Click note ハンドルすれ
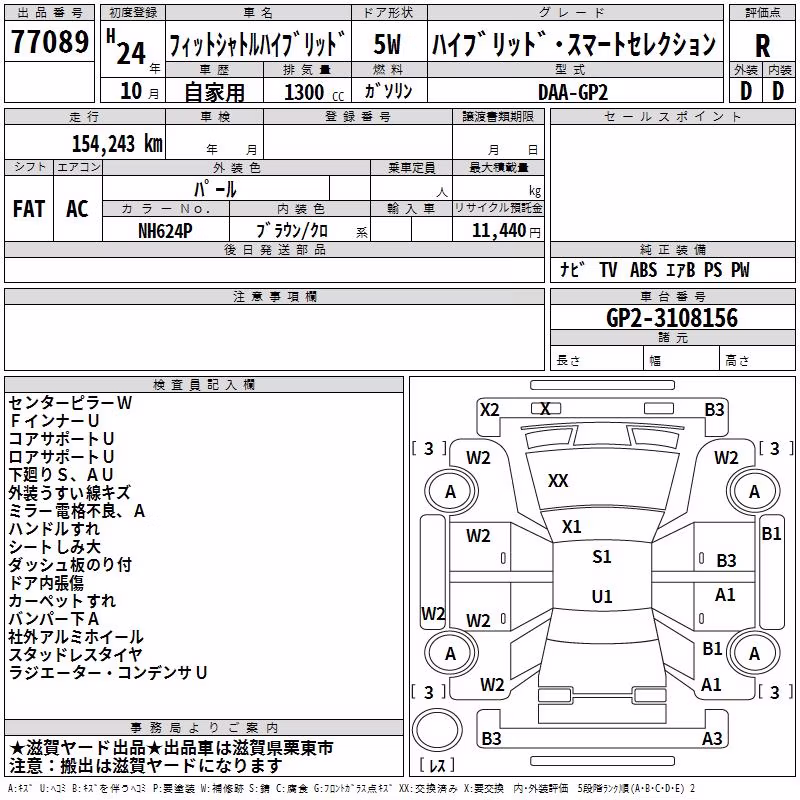800x800 pixels. pyautogui.click(x=54, y=529)
